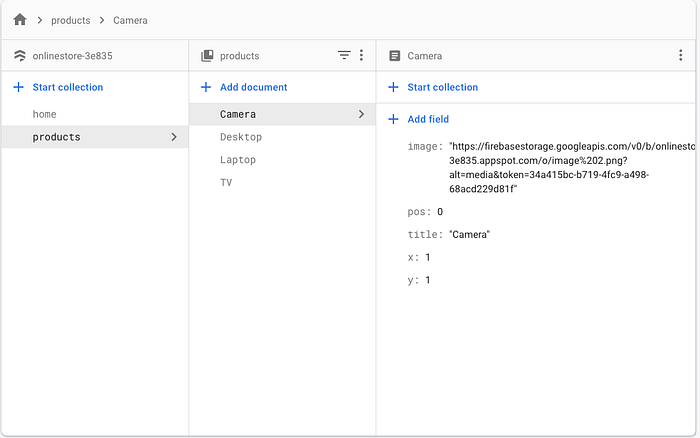Expand the Camera document chevron arrow
700x438 pixels.
(361, 114)
